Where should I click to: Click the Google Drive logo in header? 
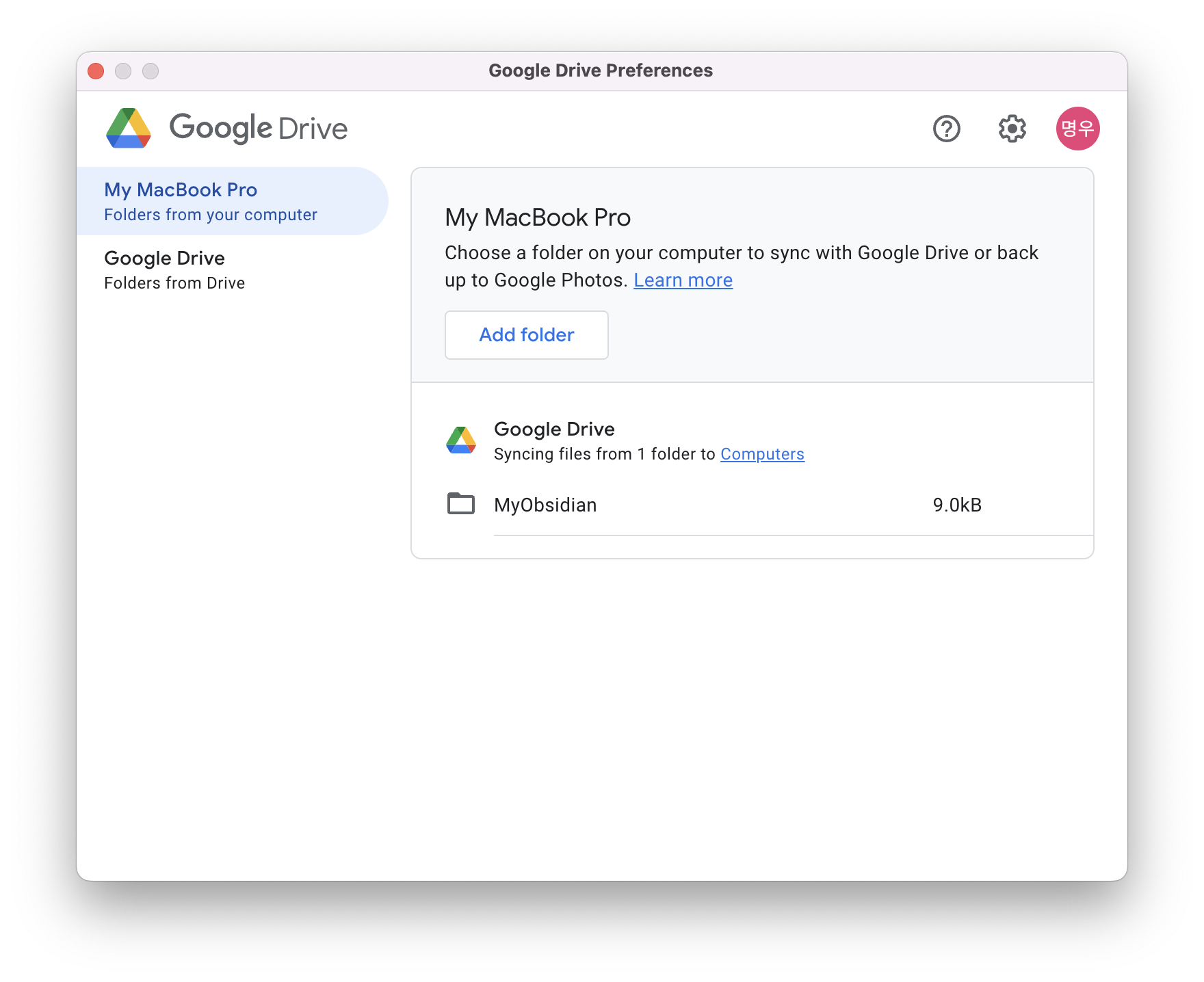pos(226,128)
